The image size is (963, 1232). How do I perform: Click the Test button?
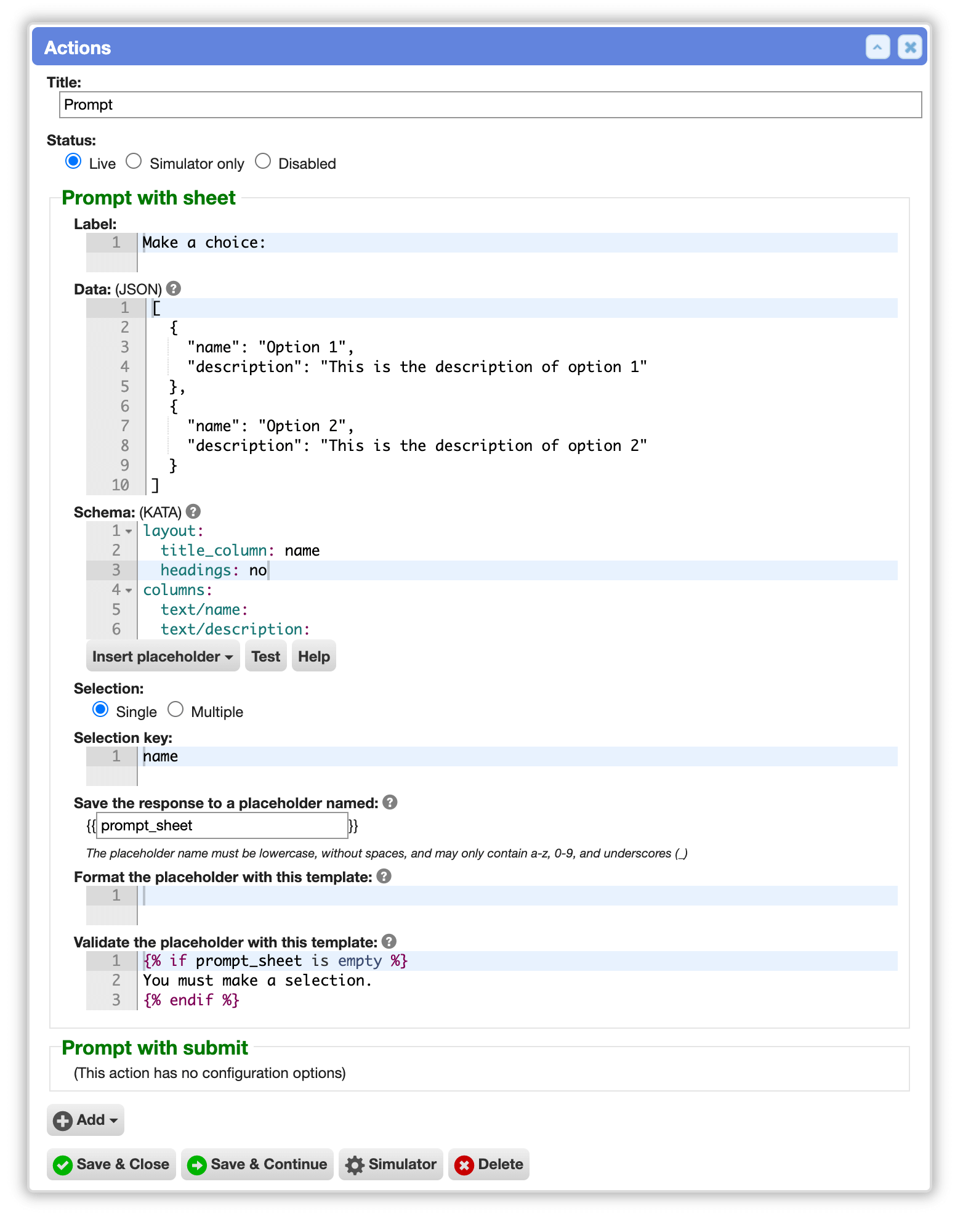265,657
